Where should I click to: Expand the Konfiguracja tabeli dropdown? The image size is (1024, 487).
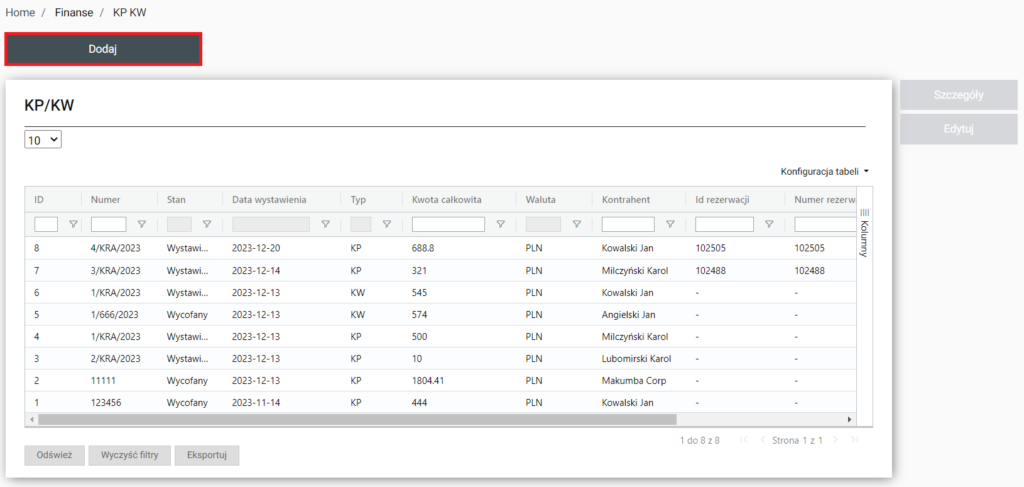825,172
